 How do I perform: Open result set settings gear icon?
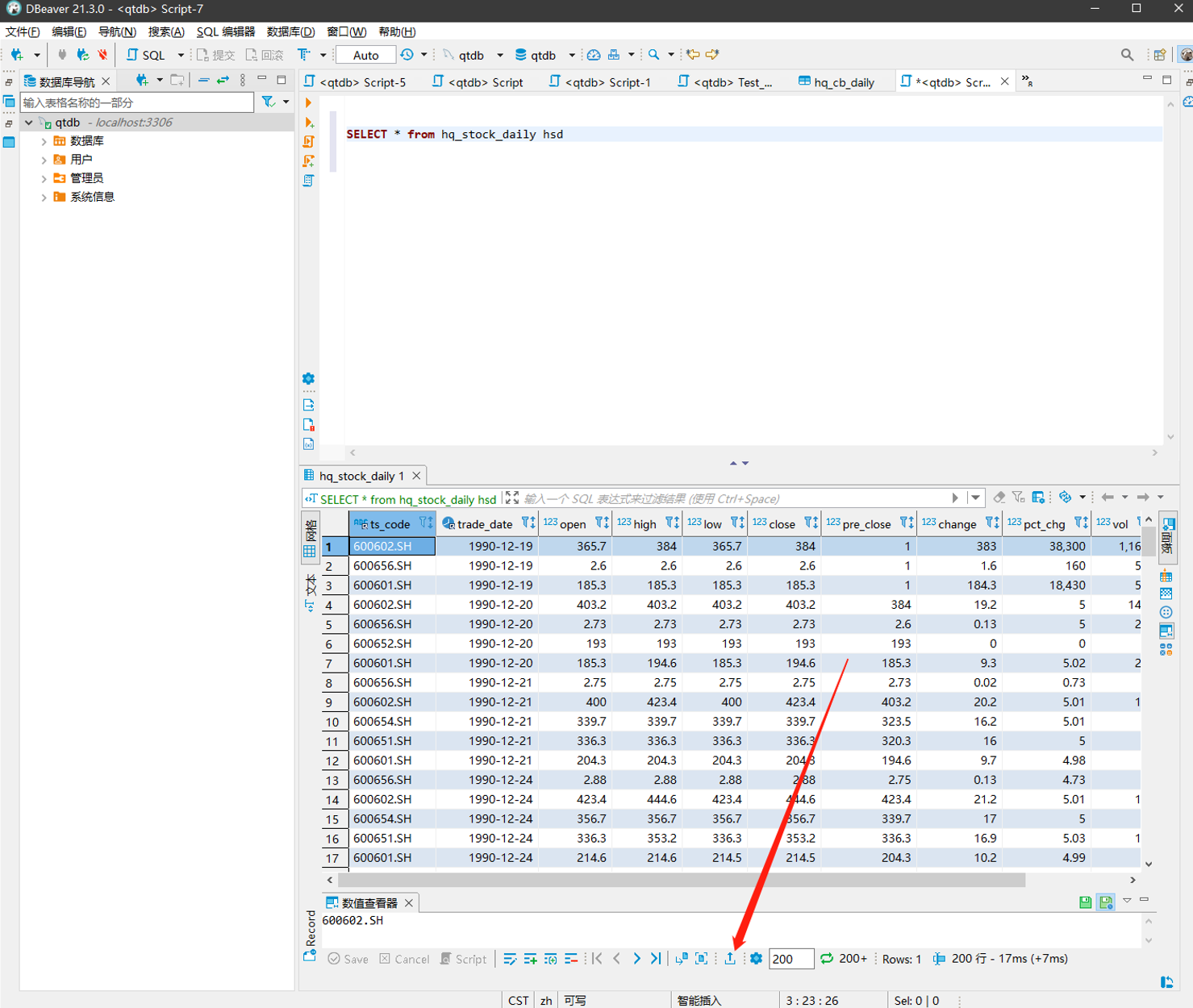coord(756,958)
